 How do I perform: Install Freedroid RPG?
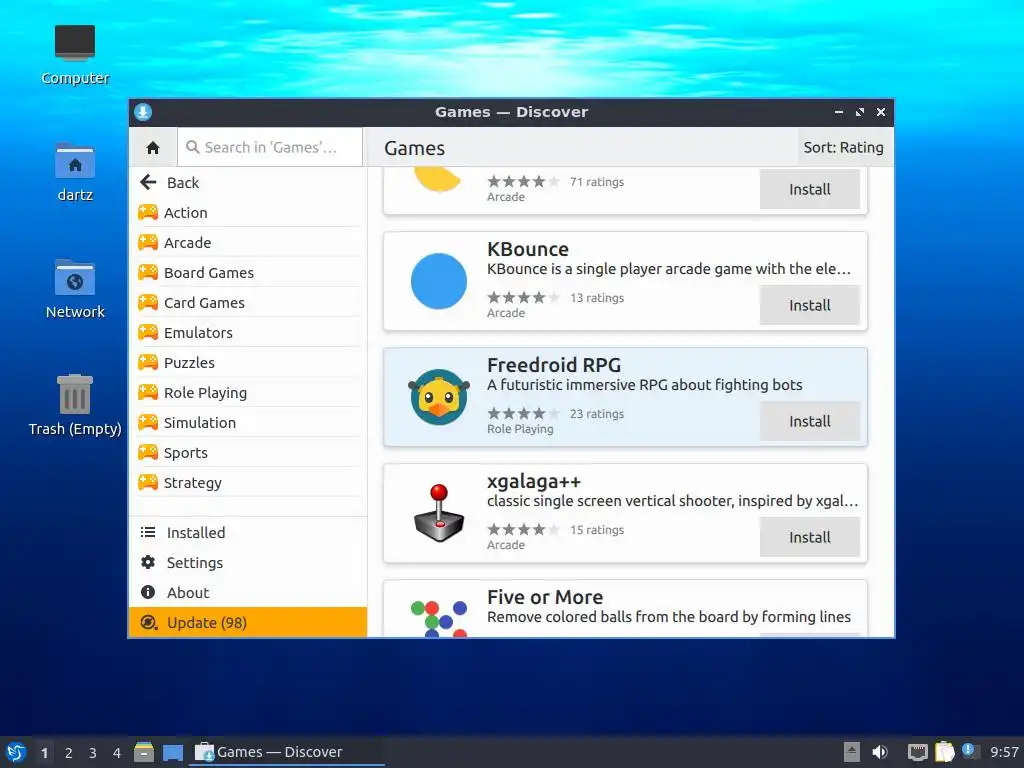(x=810, y=421)
